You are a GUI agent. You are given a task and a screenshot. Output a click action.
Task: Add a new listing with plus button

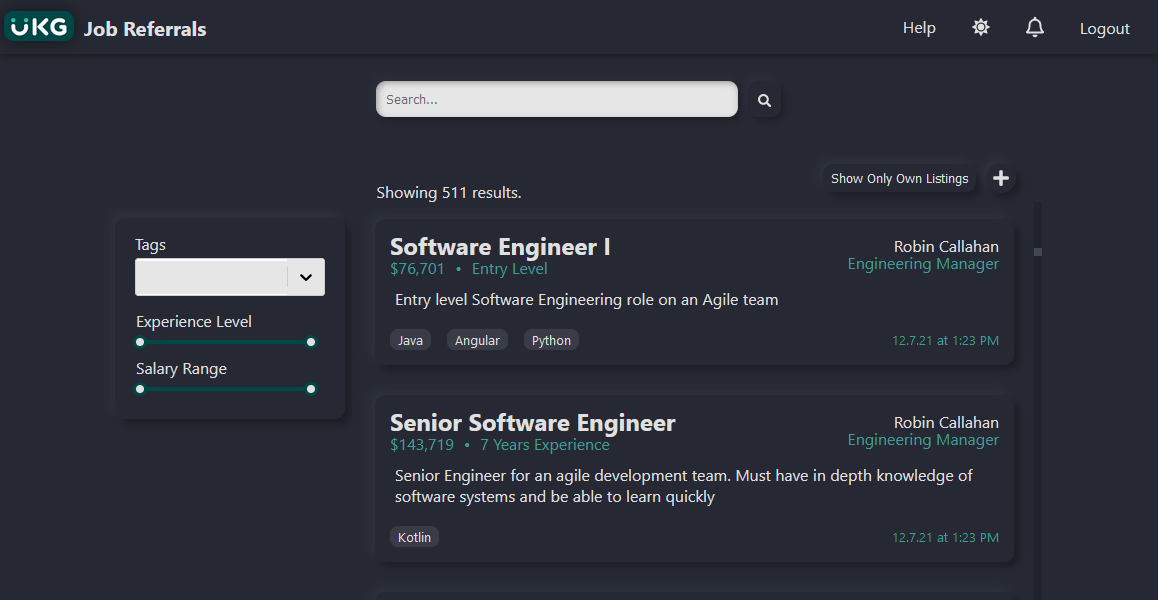(x=1001, y=178)
